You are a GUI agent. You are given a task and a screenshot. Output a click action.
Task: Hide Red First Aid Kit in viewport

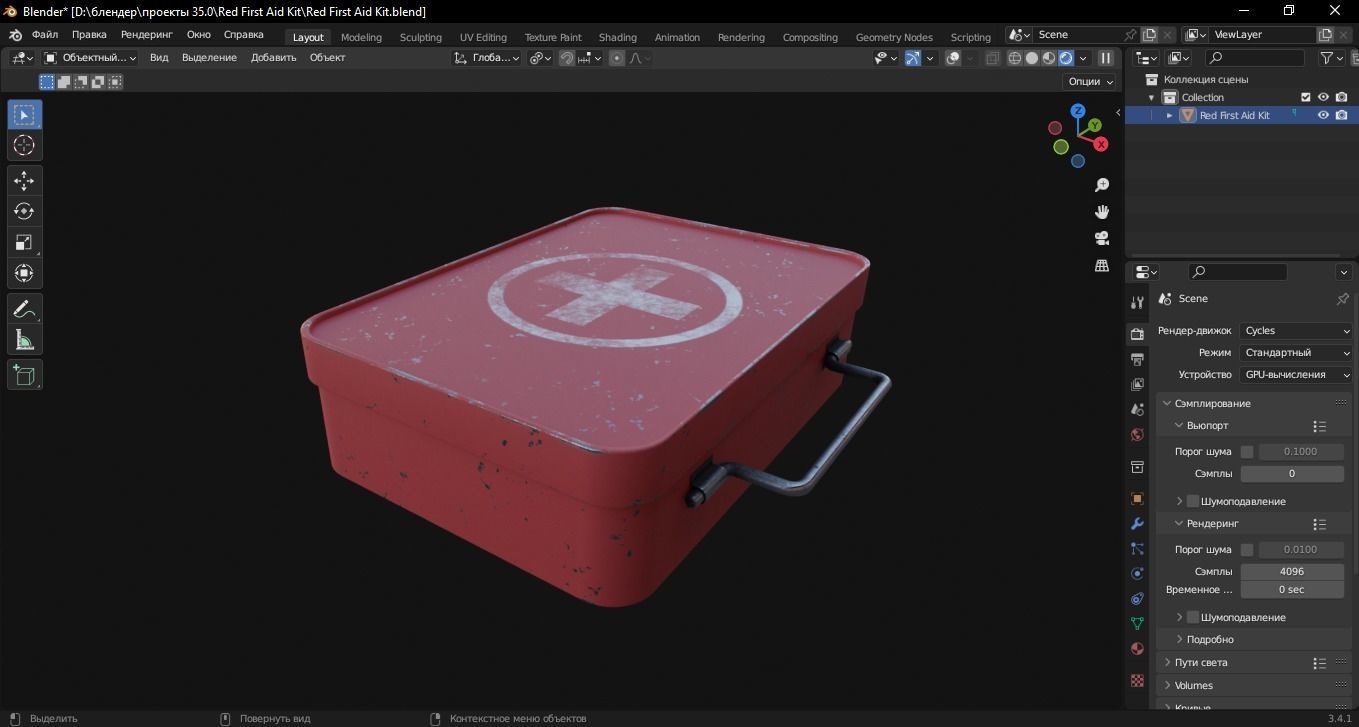click(1323, 115)
